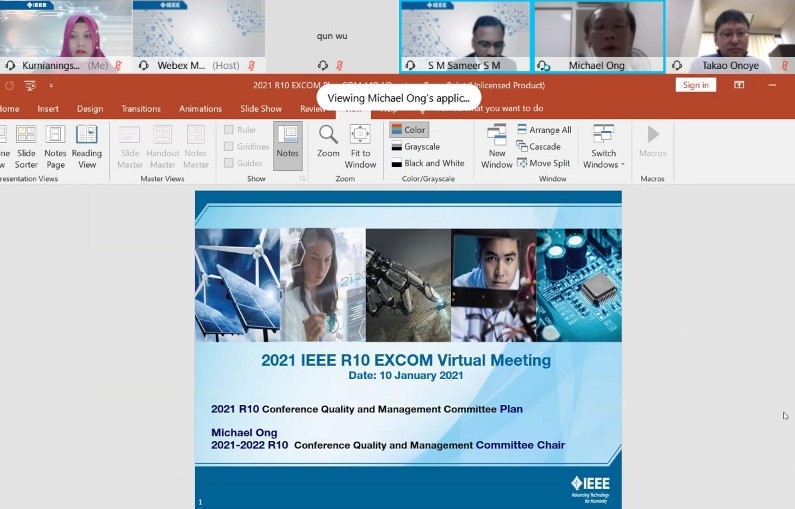This screenshot has width=795, height=509.
Task: Open the Handout Master view
Action: coord(163,147)
